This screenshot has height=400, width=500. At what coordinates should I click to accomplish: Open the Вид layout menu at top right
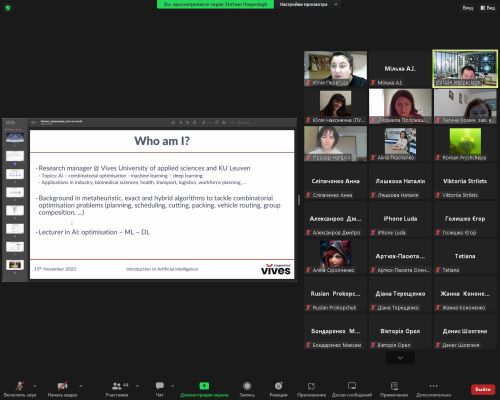point(487,8)
